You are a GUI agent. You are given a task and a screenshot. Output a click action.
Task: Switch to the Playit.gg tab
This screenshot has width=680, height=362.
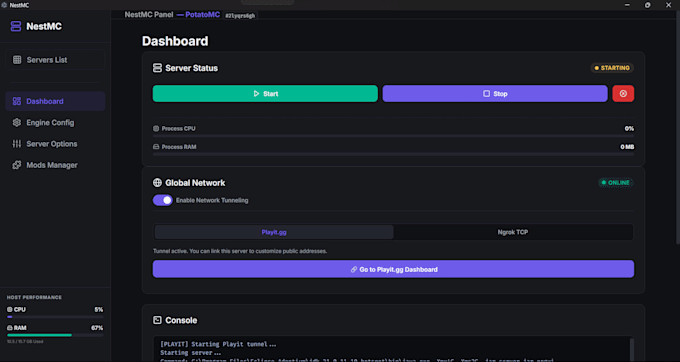[274, 232]
